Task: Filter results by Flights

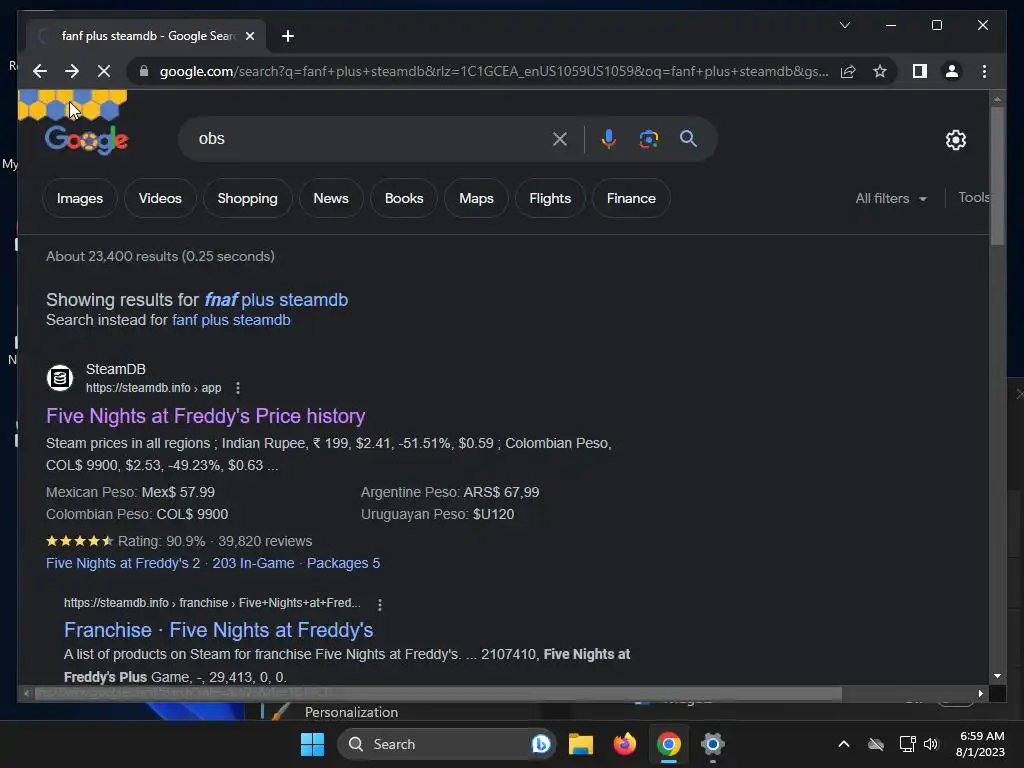Action: click(x=550, y=199)
